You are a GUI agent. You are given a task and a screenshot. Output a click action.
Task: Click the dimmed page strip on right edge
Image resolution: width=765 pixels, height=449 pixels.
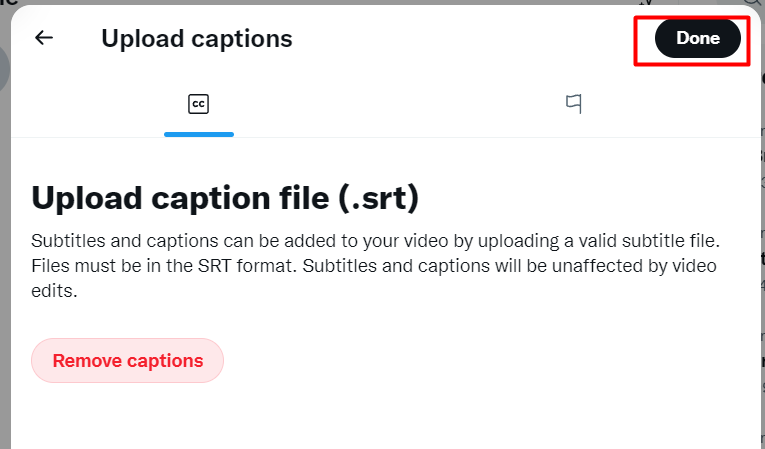[763, 244]
